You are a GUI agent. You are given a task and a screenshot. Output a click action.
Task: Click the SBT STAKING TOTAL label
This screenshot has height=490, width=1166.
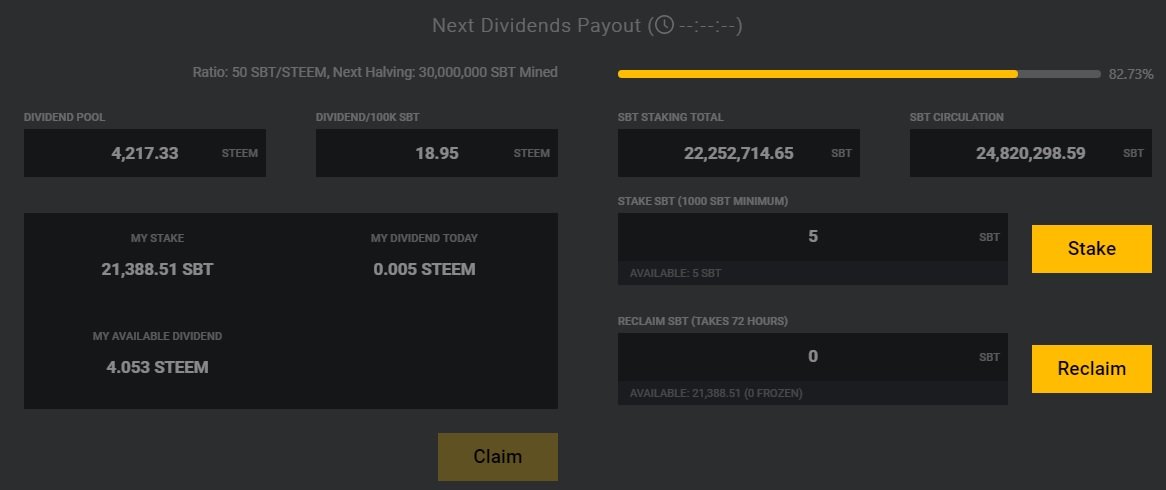pos(670,117)
